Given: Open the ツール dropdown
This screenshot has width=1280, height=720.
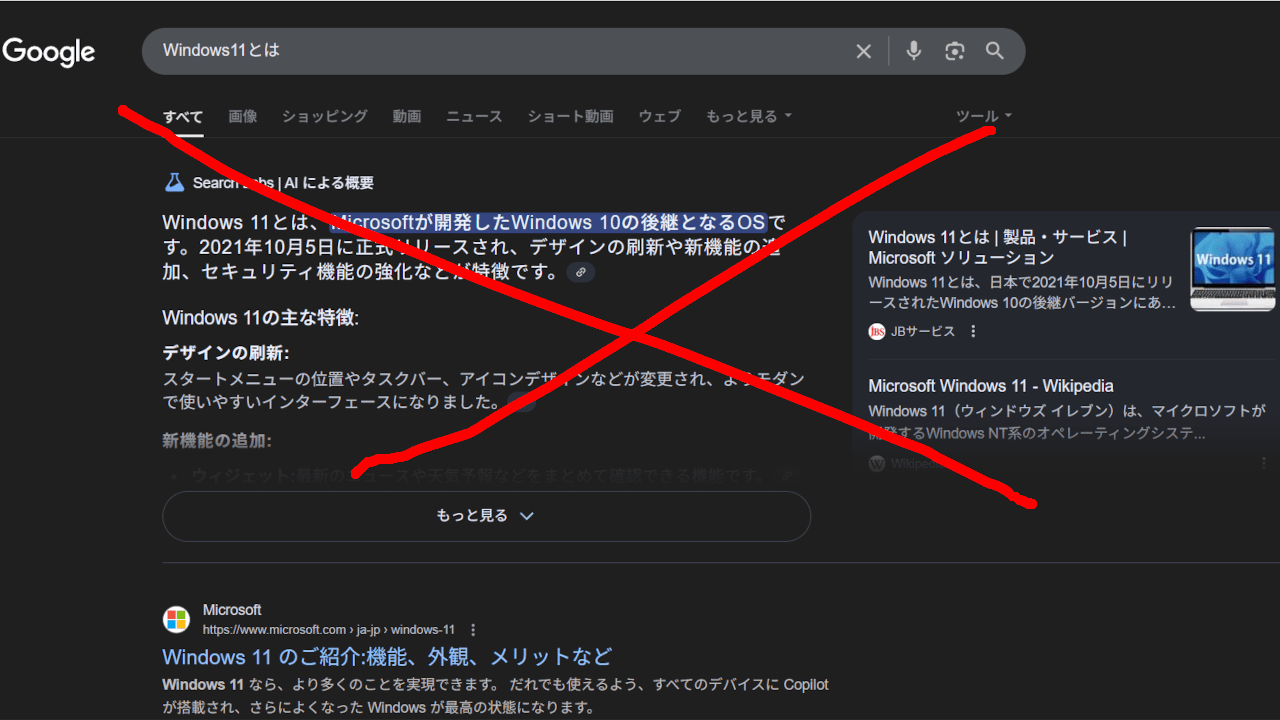Looking at the screenshot, I should coord(985,116).
